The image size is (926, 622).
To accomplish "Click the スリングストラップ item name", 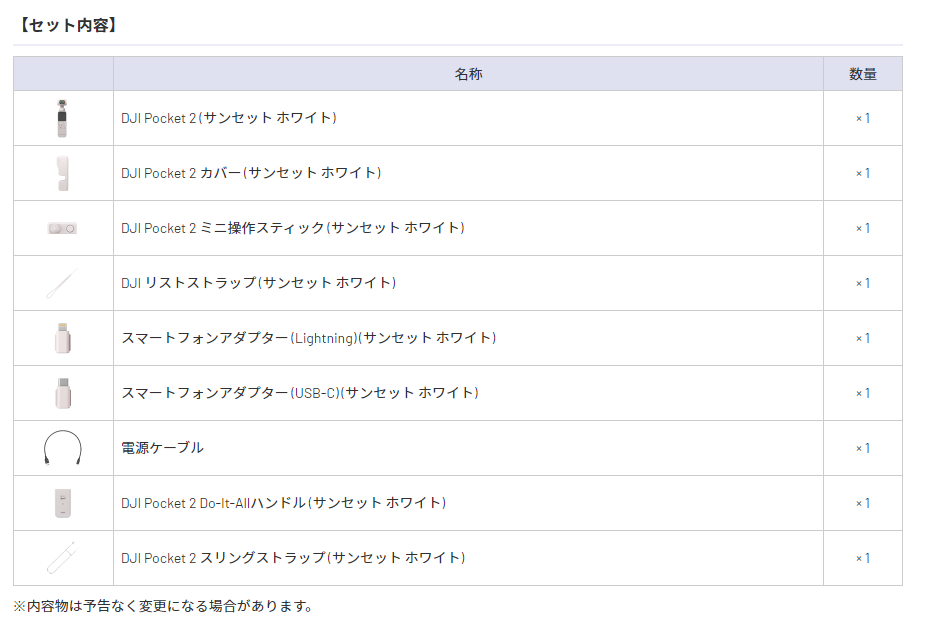I will (293, 558).
